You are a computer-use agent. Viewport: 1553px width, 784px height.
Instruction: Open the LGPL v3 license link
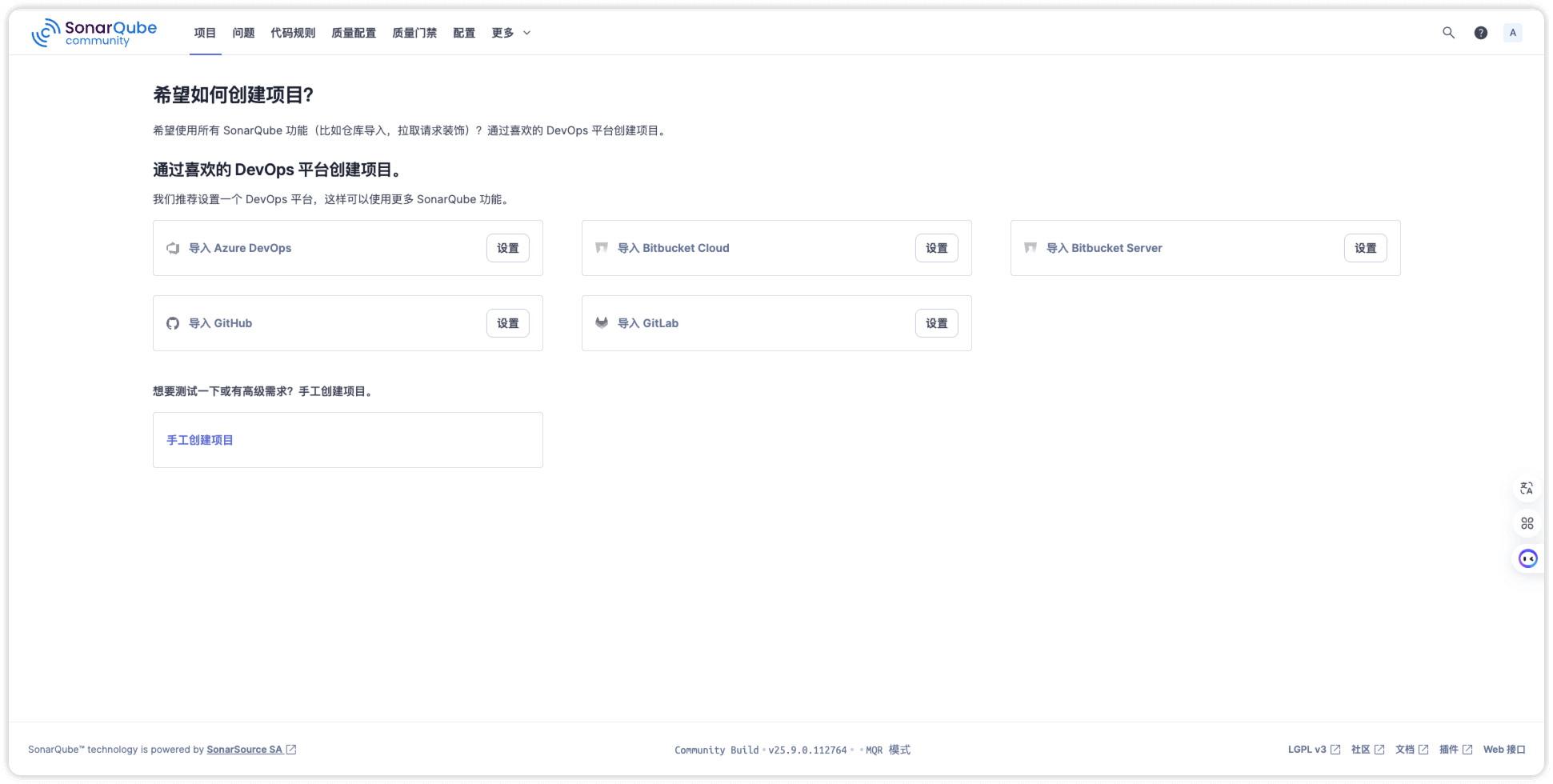(1307, 750)
